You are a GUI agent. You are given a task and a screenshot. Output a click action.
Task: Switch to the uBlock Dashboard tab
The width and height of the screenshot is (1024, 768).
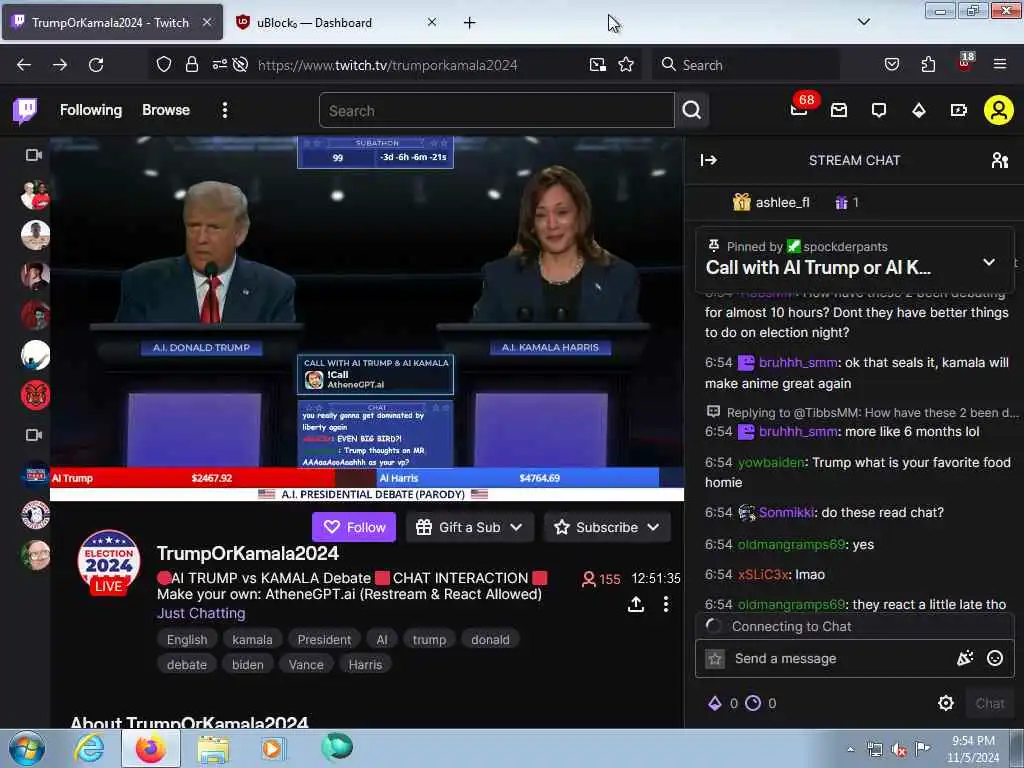pyautogui.click(x=313, y=22)
